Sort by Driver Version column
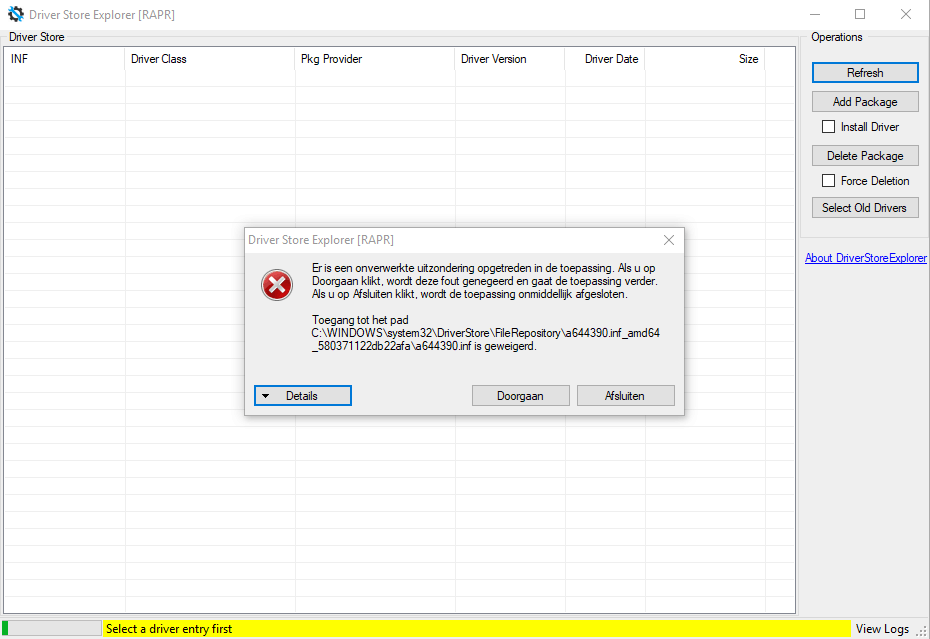The height and width of the screenshot is (639, 930). 510,59
